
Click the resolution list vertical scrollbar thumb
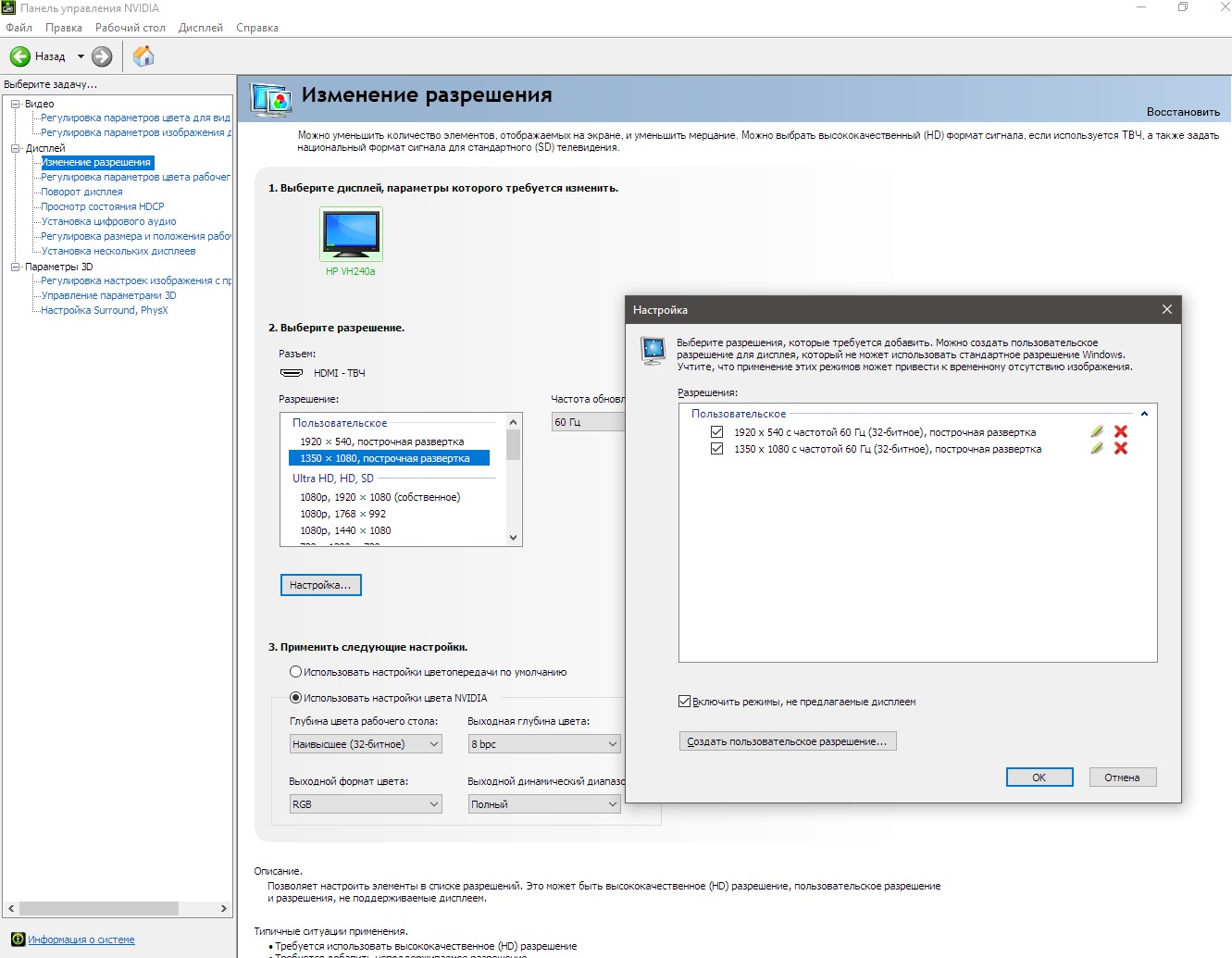pyautogui.click(x=514, y=444)
